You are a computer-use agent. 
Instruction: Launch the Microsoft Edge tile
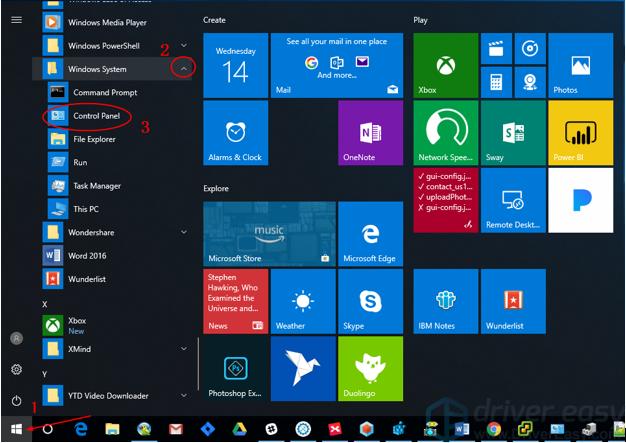point(370,233)
